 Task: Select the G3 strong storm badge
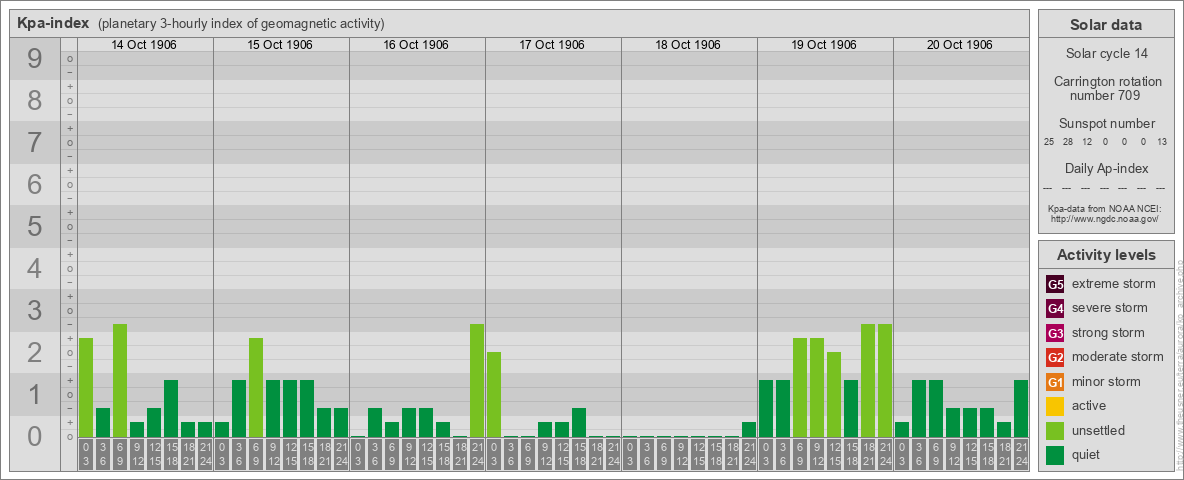point(1055,333)
